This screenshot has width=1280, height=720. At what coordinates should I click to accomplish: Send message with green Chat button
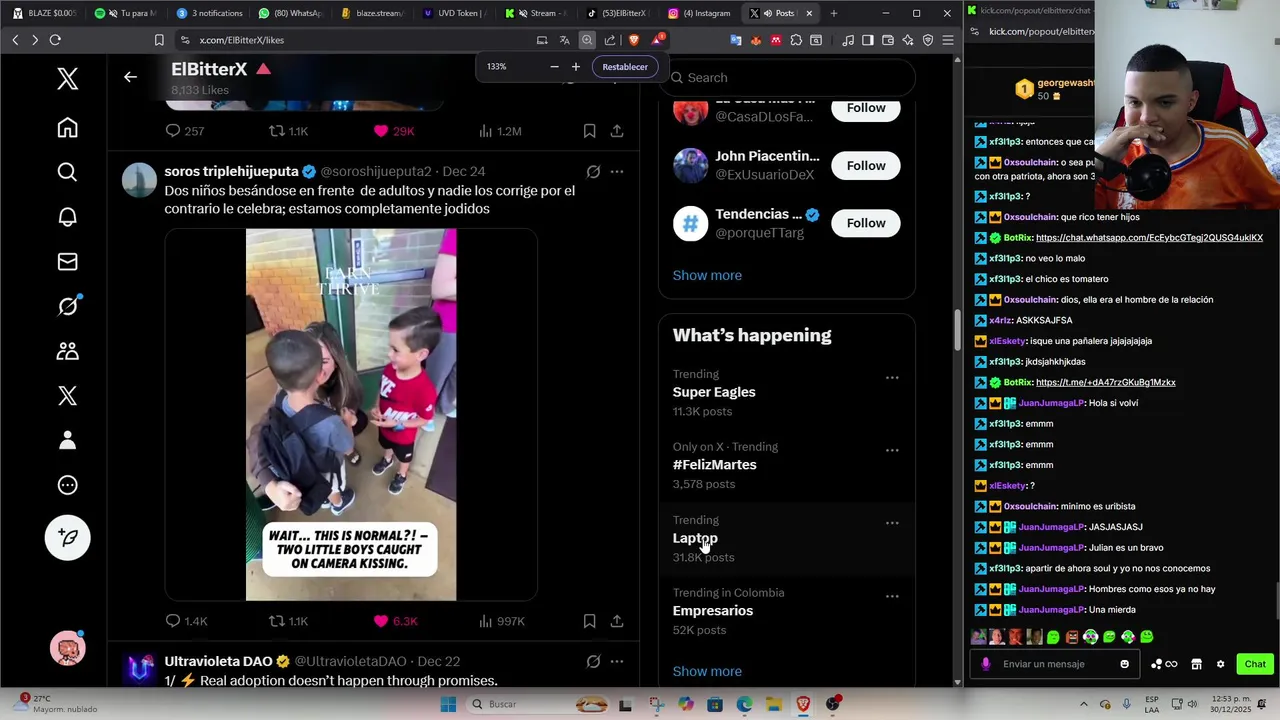point(1255,664)
